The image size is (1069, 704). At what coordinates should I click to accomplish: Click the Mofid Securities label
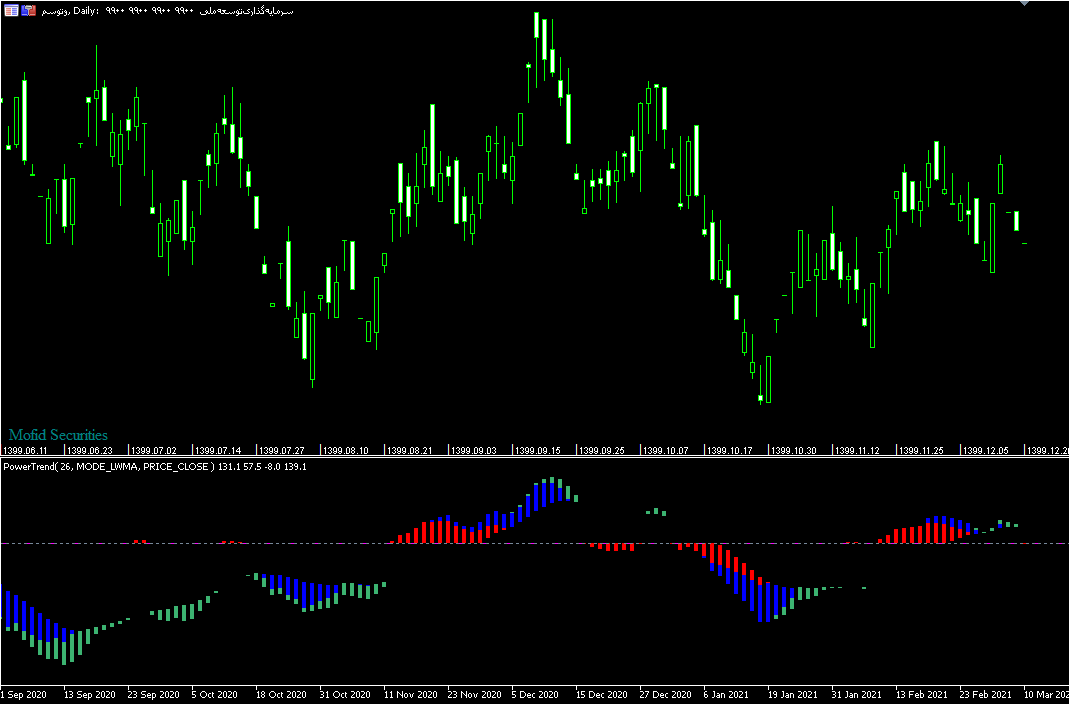[x=58, y=435]
